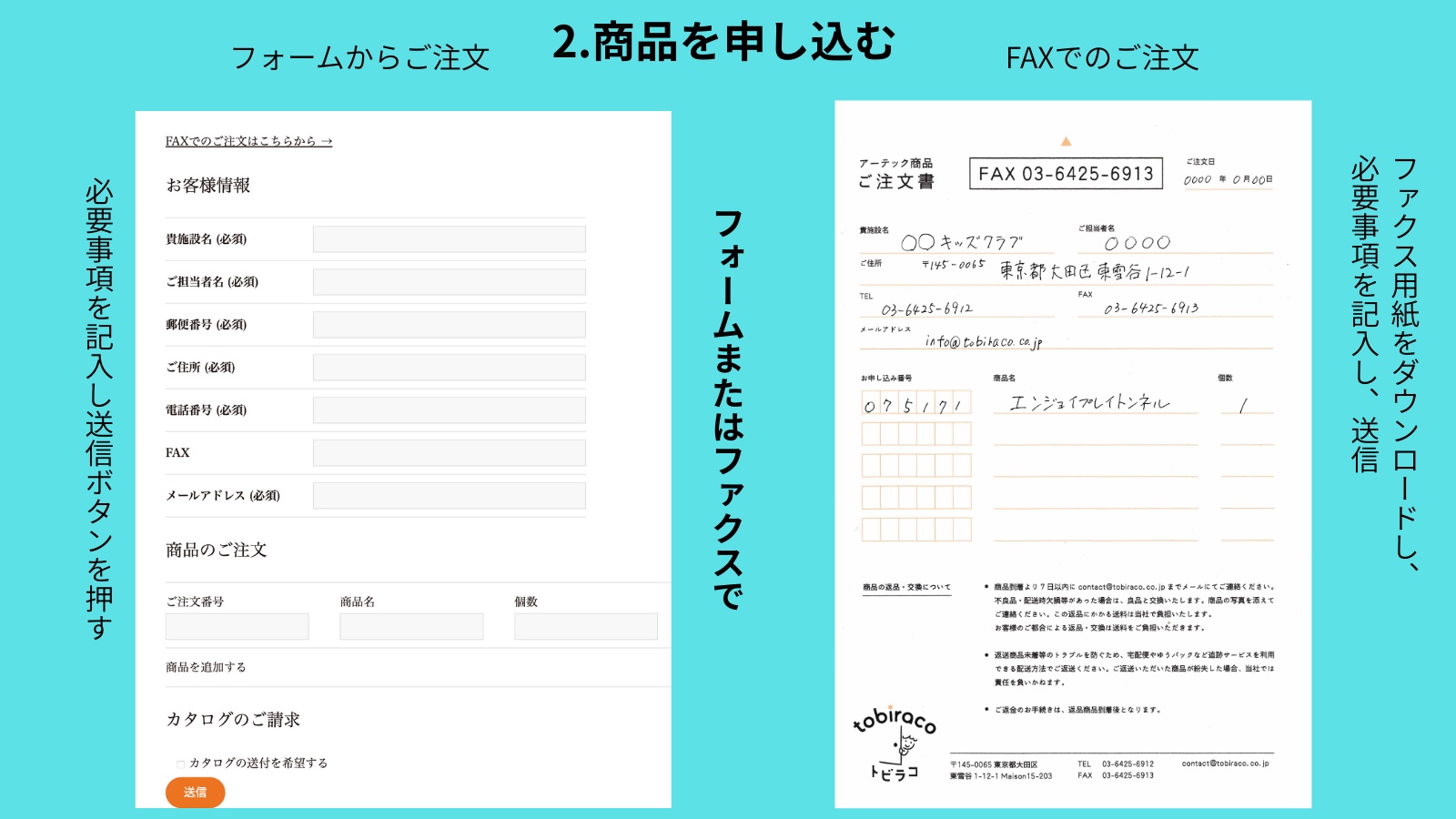The image size is (1456, 819).
Task: Click the ご注文番号 field
Action: 237,626
